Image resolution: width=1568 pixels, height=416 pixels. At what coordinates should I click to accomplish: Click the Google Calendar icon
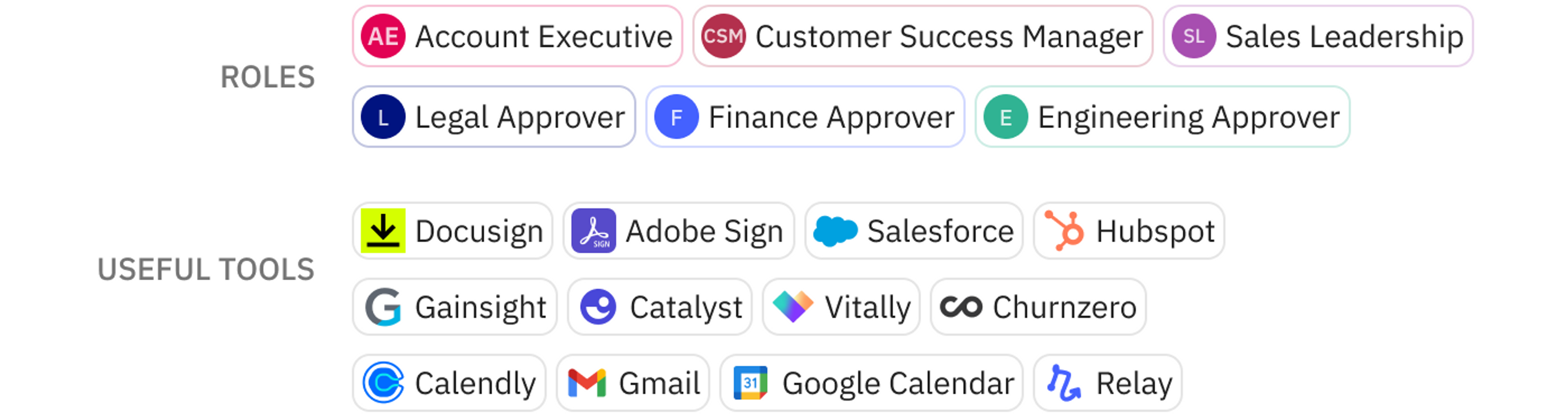point(751,383)
